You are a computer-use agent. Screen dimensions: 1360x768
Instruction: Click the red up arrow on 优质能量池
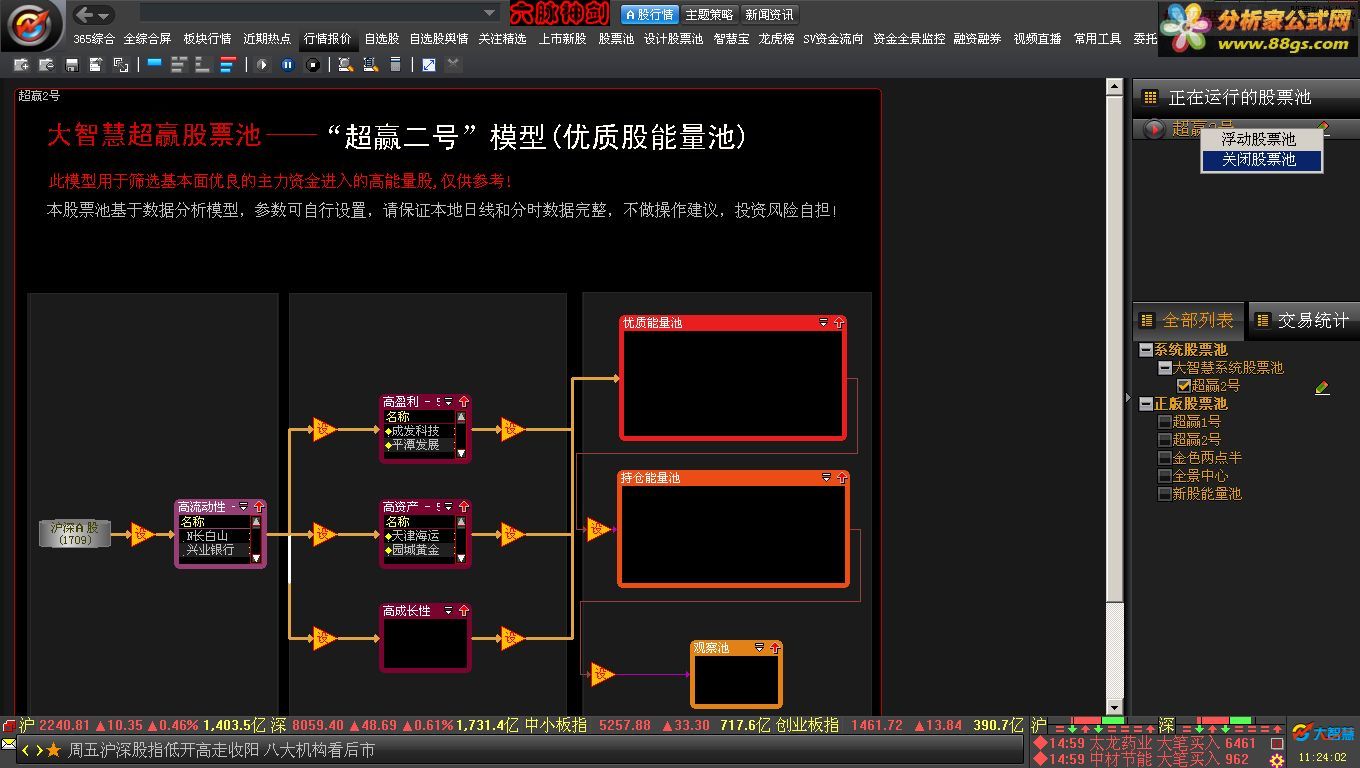pos(839,323)
